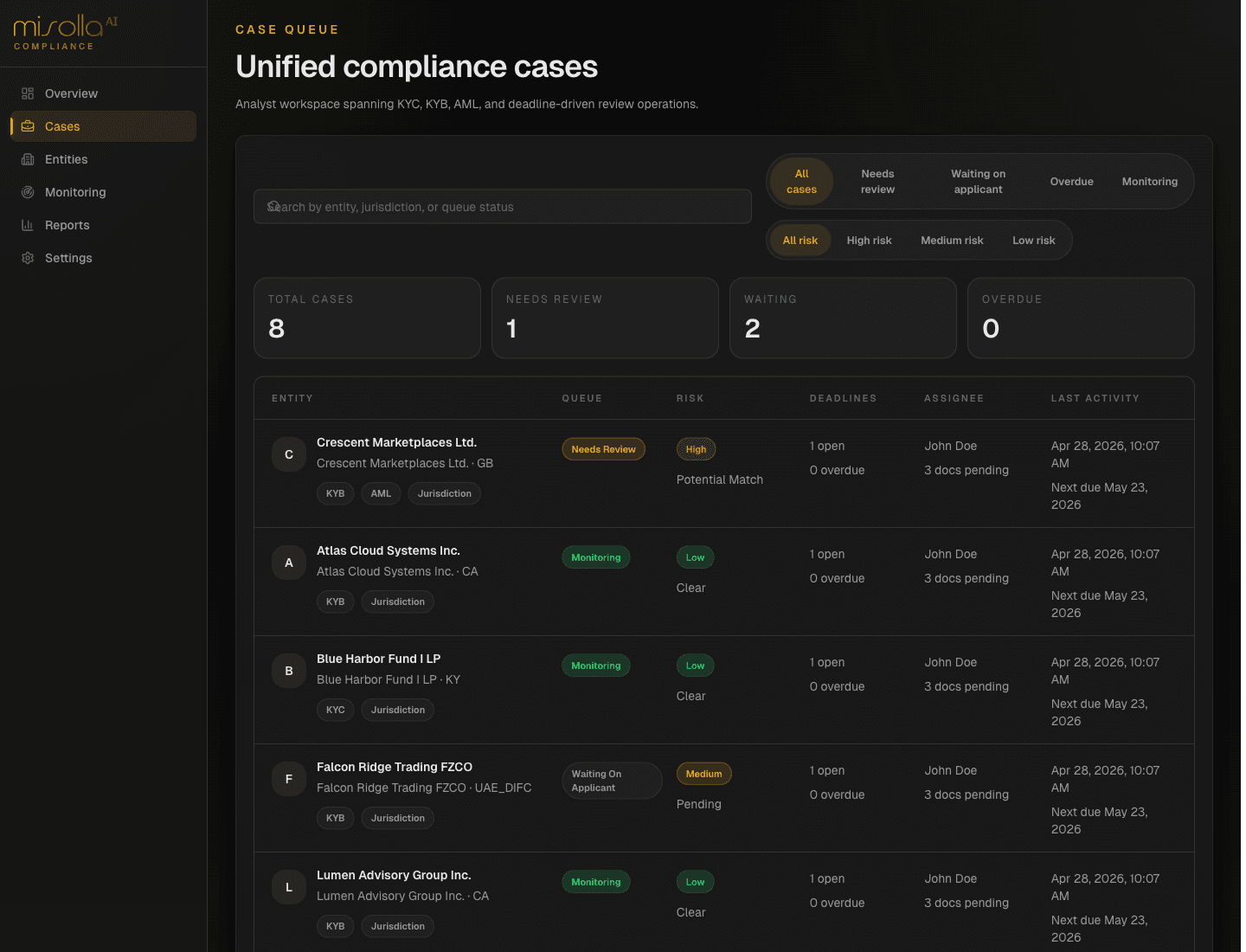1246x952 pixels.
Task: Click the search magnifier icon
Action: (x=273, y=206)
